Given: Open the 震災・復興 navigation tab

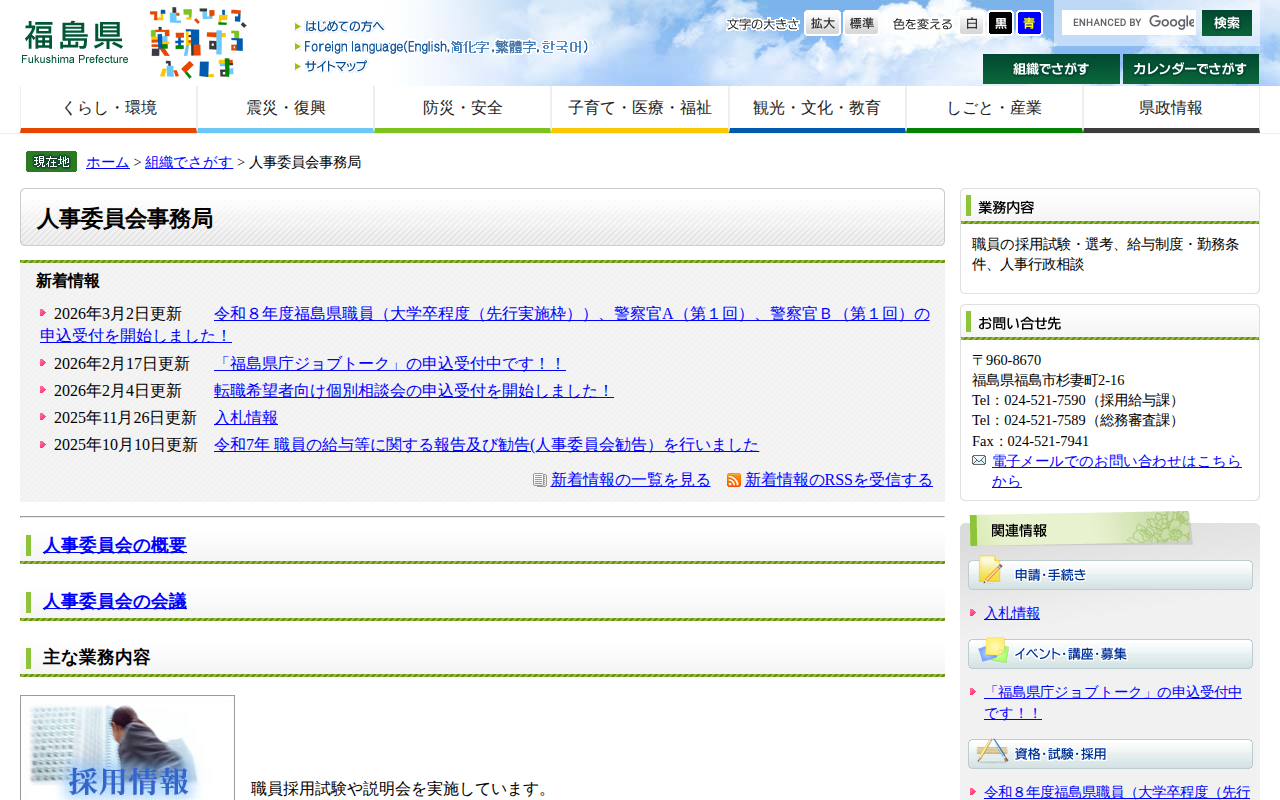Looking at the screenshot, I should [286, 109].
